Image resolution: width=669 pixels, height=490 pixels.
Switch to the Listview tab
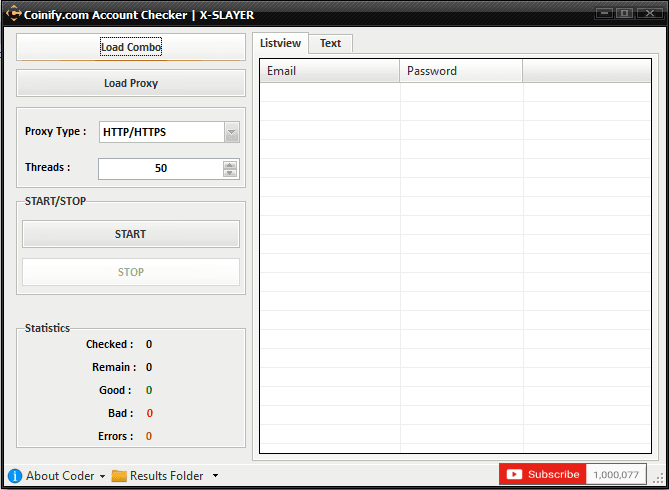(x=280, y=43)
